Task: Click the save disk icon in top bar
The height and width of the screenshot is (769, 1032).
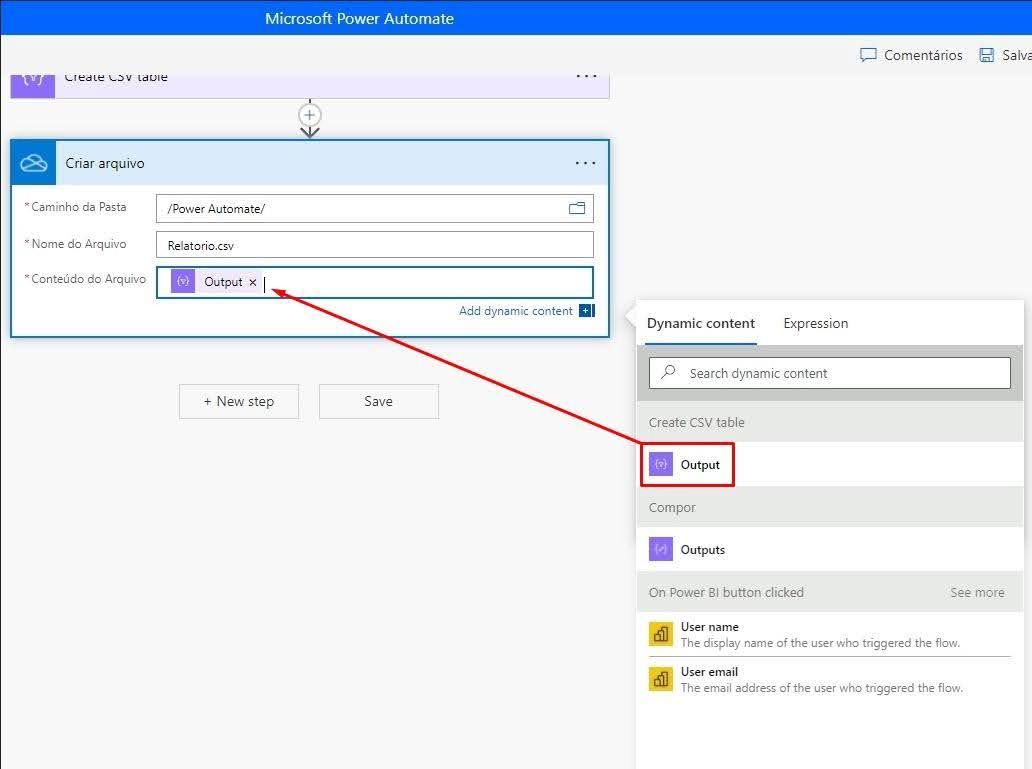Action: coord(987,55)
